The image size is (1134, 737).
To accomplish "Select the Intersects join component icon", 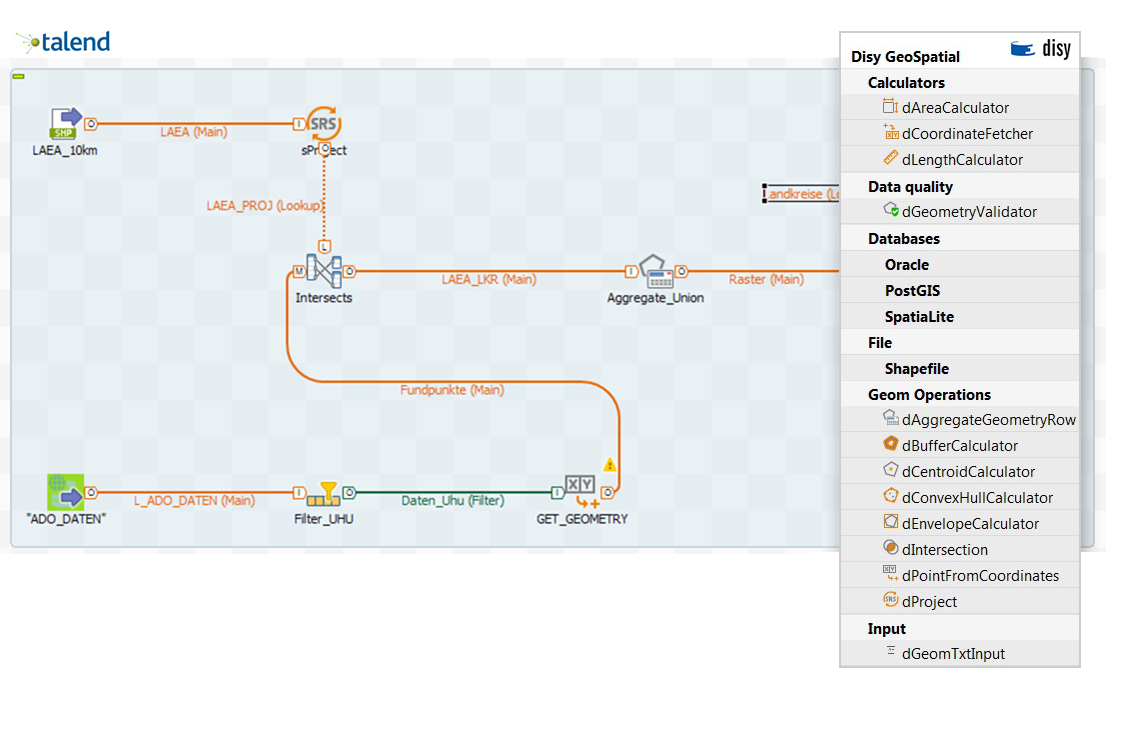I will coord(323,271).
